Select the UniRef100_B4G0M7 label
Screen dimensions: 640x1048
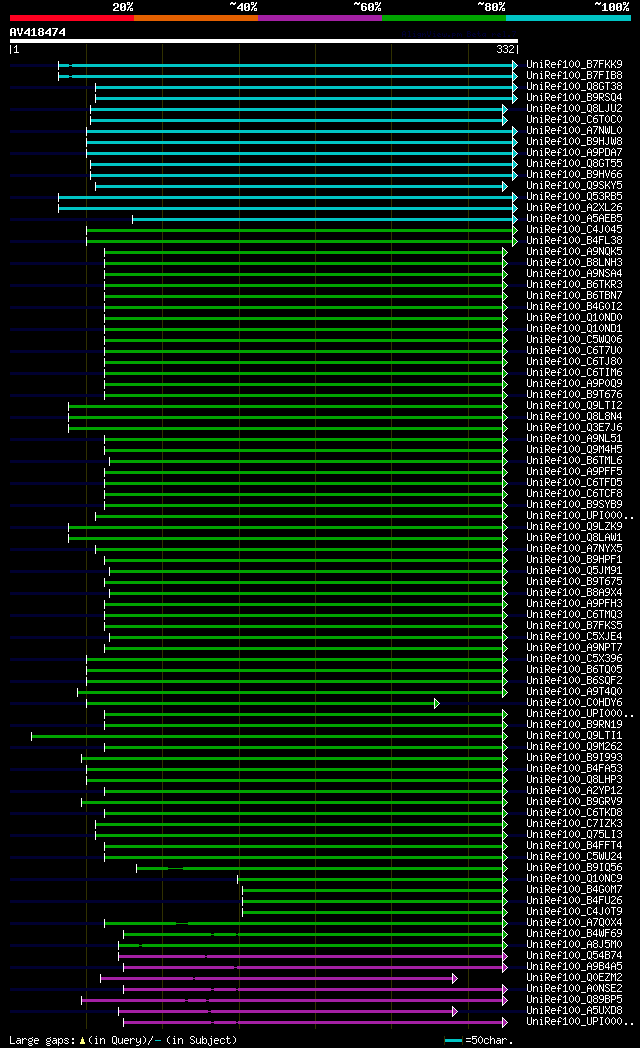tap(574, 890)
